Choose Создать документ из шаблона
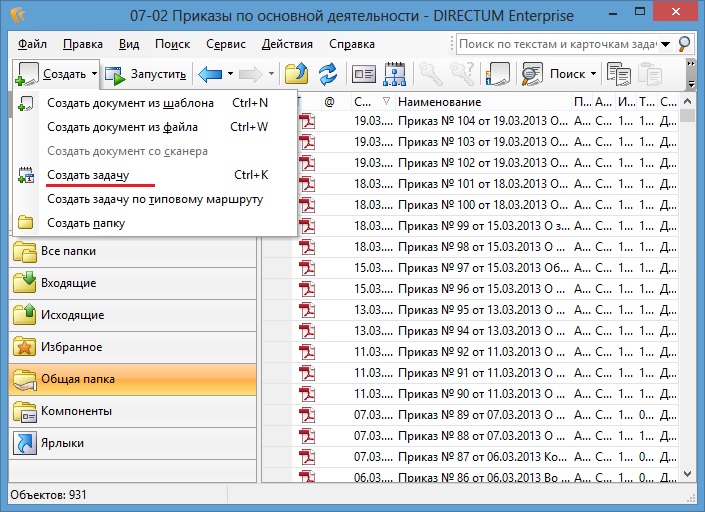The width and height of the screenshot is (705, 512). tap(130, 103)
